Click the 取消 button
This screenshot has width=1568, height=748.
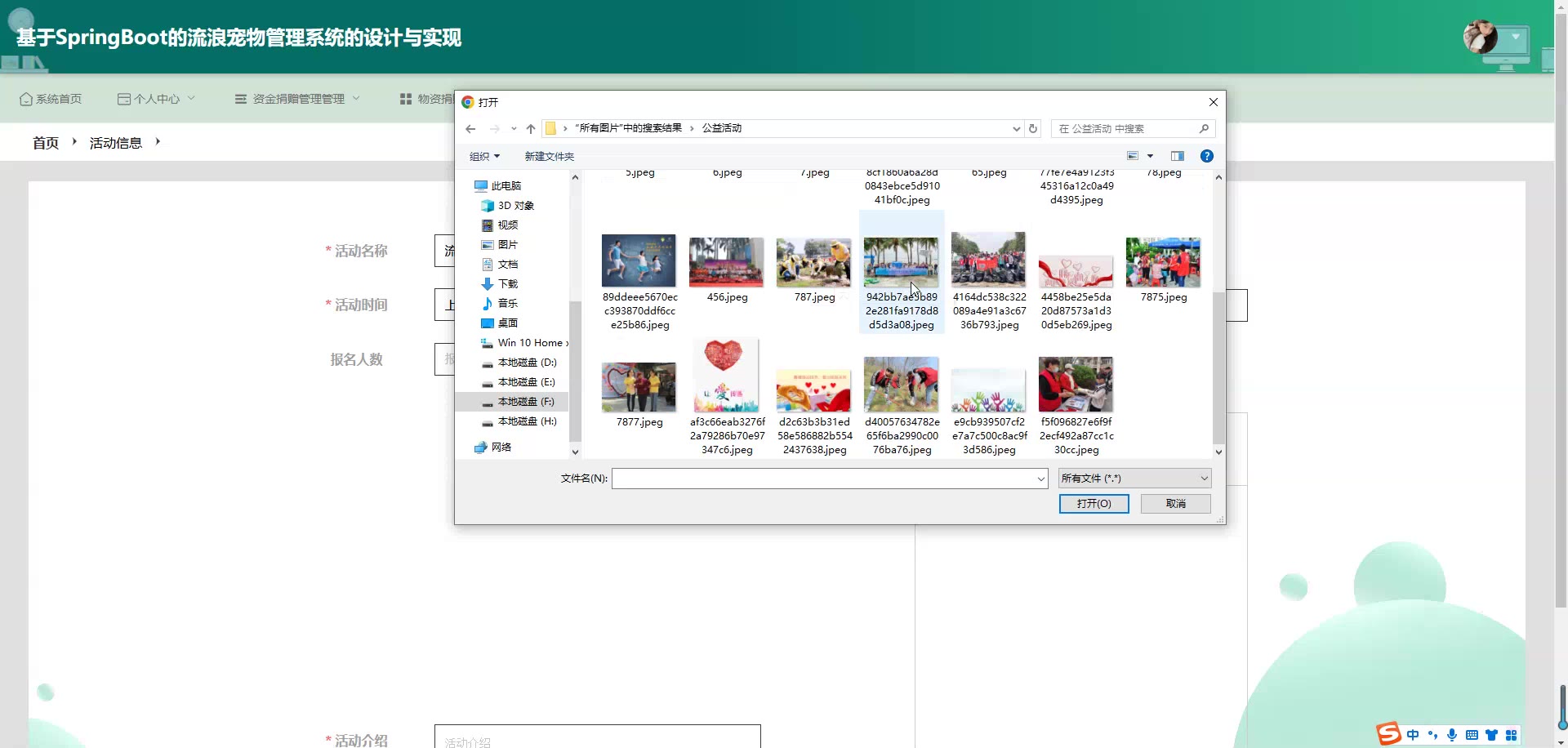tap(1175, 504)
